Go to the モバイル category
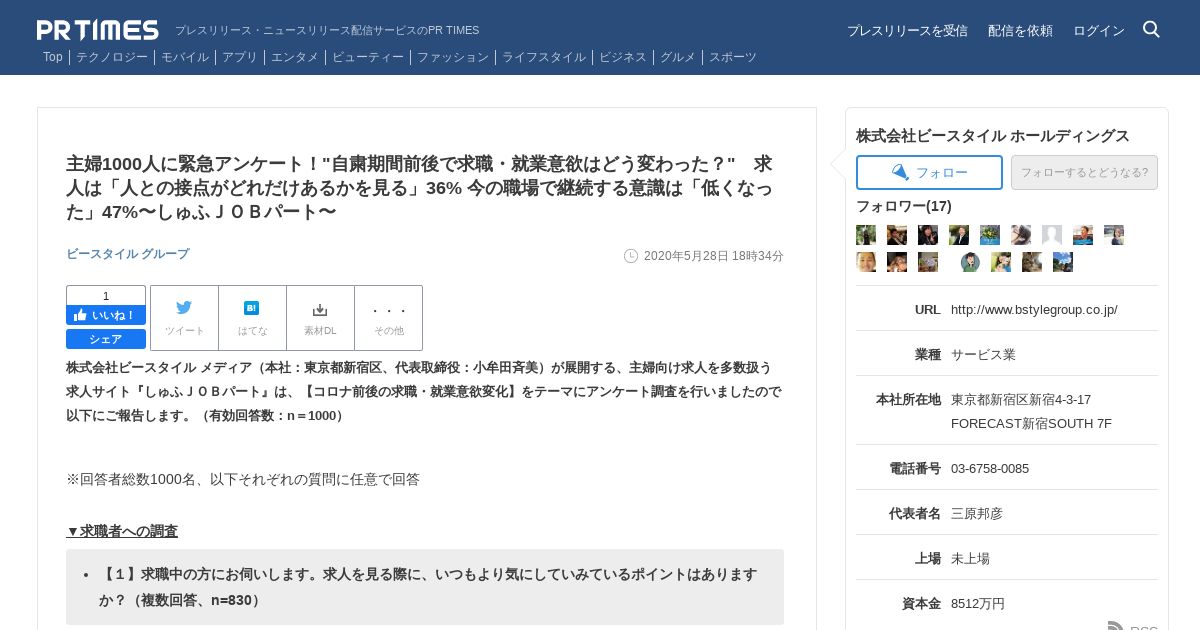This screenshot has width=1200, height=630. coord(185,57)
